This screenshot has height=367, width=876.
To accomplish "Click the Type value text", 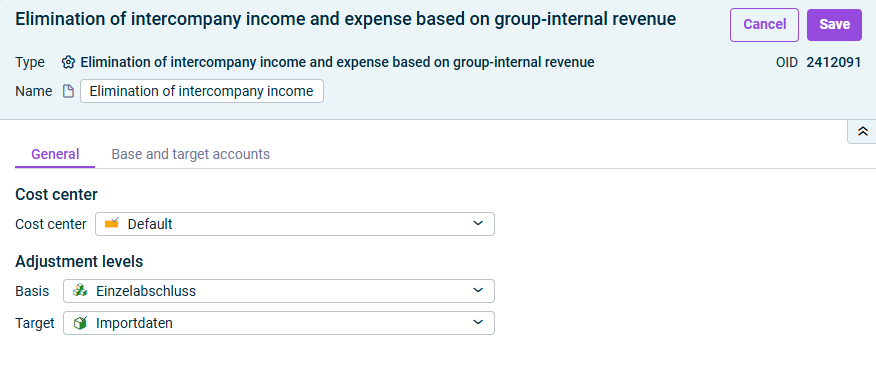I will pyautogui.click(x=337, y=63).
